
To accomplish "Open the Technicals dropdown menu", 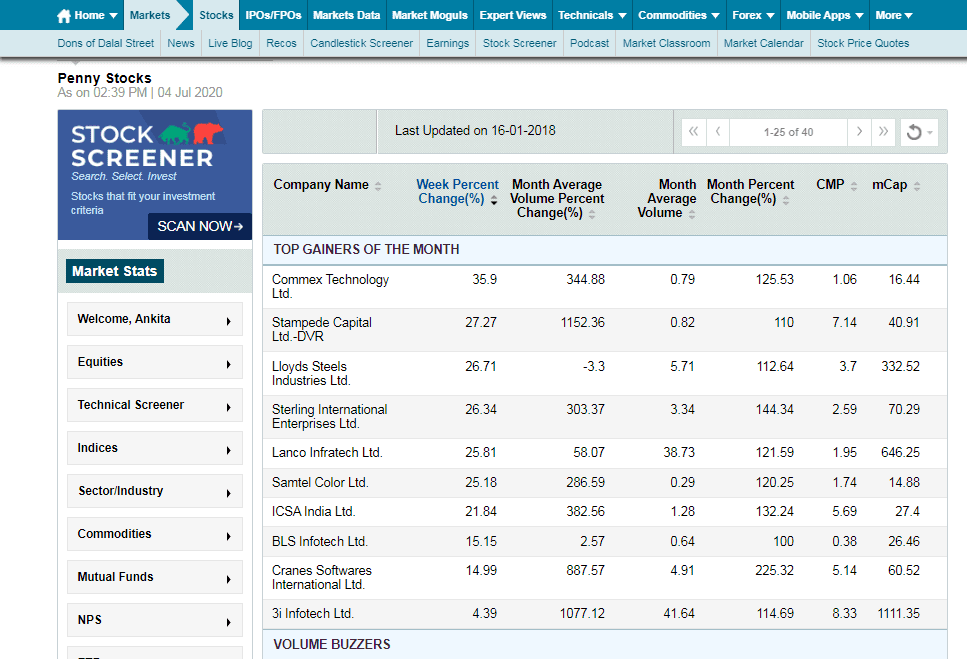I will pyautogui.click(x=591, y=15).
